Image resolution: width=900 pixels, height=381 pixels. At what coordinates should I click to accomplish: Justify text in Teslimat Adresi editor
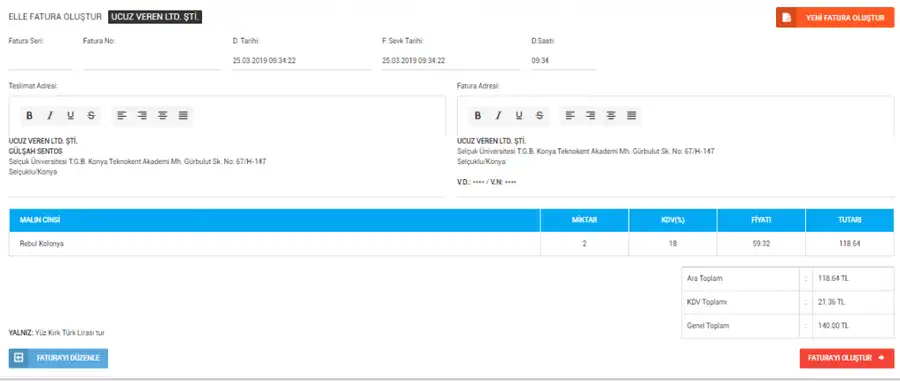point(183,116)
